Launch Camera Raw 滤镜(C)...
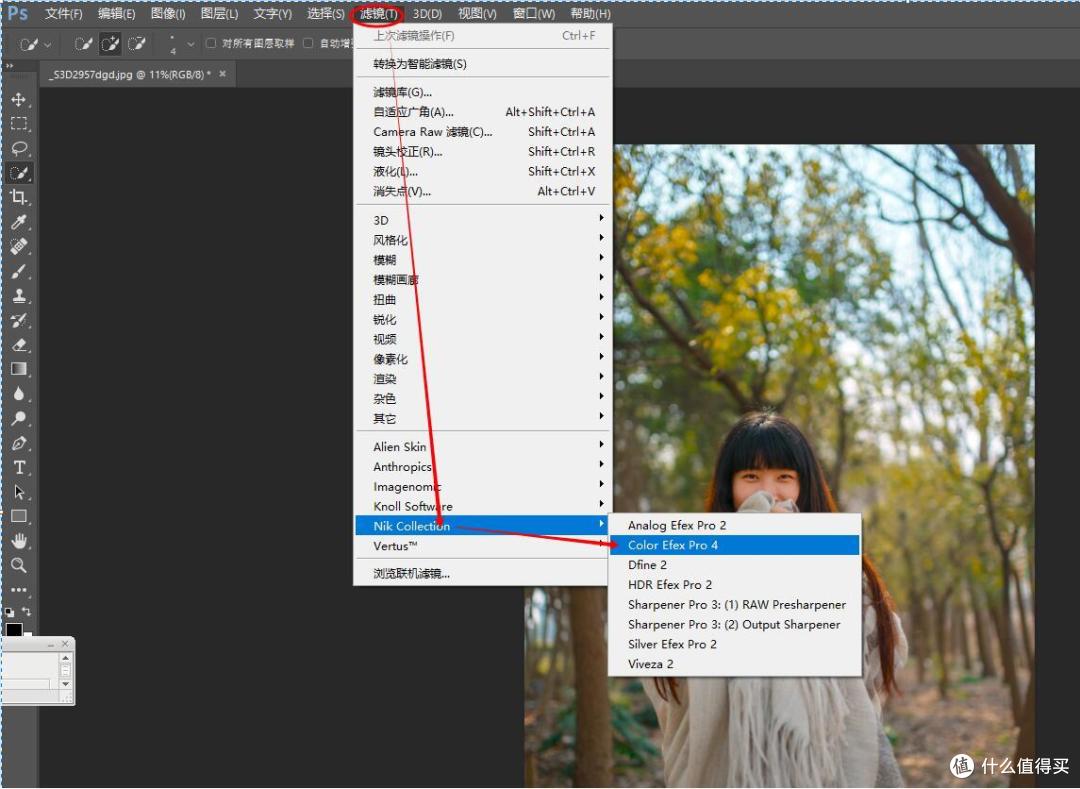The image size is (1080, 789). click(482, 132)
